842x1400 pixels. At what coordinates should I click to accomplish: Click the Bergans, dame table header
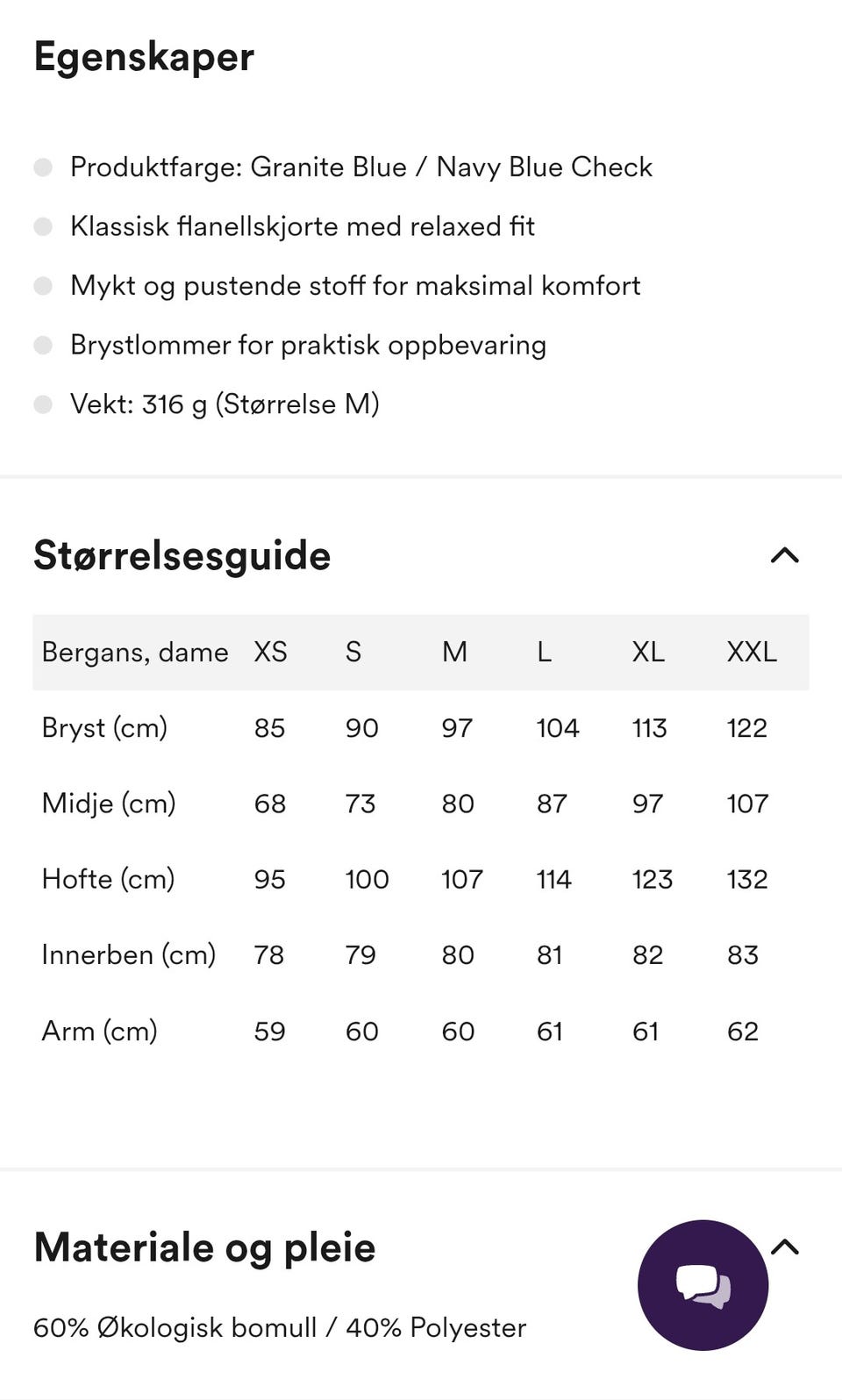(x=135, y=652)
